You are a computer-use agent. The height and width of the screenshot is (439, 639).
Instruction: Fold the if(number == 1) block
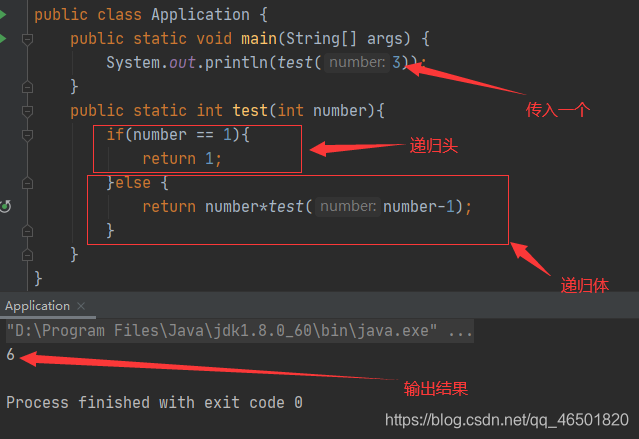27,135
